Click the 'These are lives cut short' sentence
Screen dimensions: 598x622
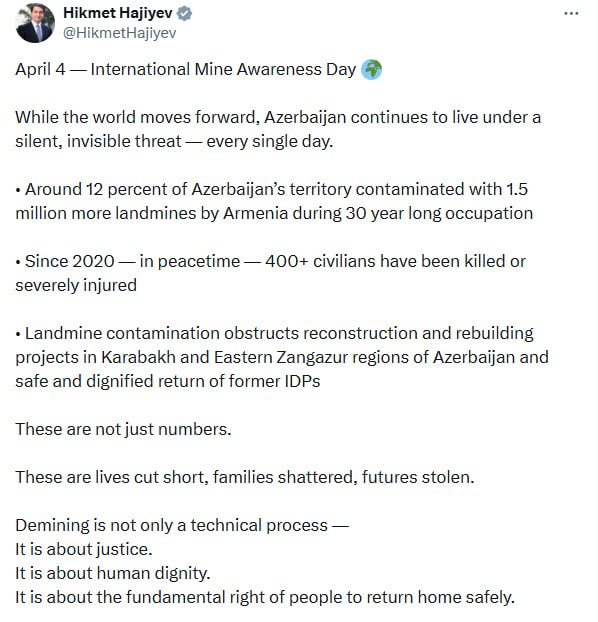pyautogui.click(x=245, y=477)
